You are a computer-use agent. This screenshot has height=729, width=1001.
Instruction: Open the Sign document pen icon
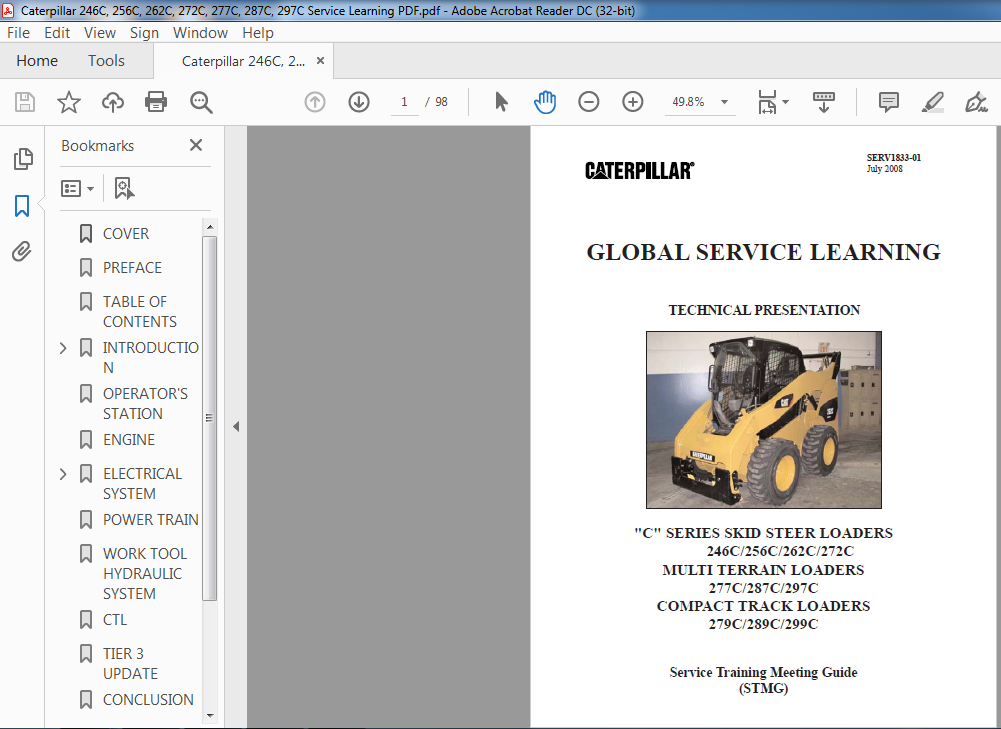pyautogui.click(x=976, y=102)
